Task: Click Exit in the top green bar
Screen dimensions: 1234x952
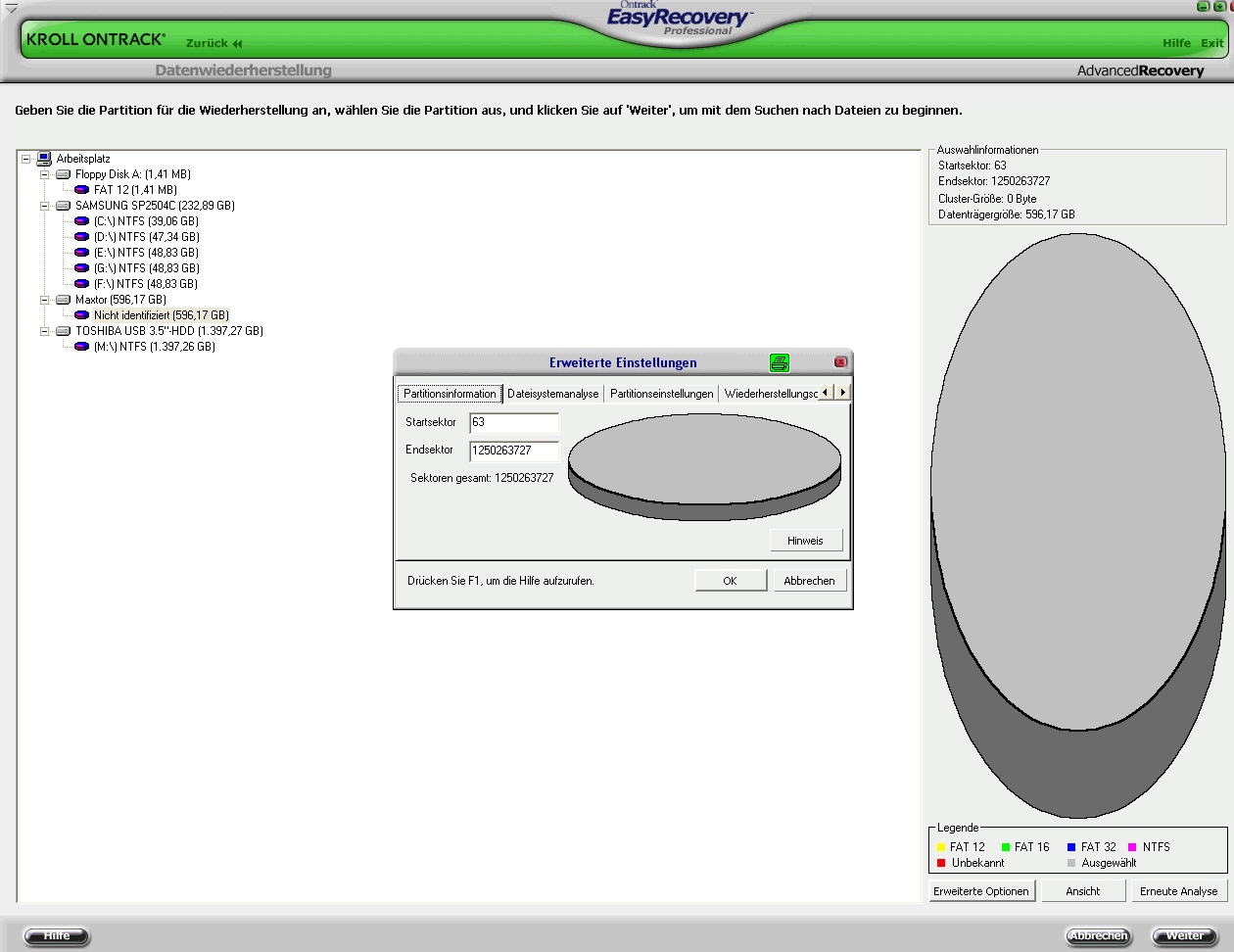Action: [x=1212, y=43]
